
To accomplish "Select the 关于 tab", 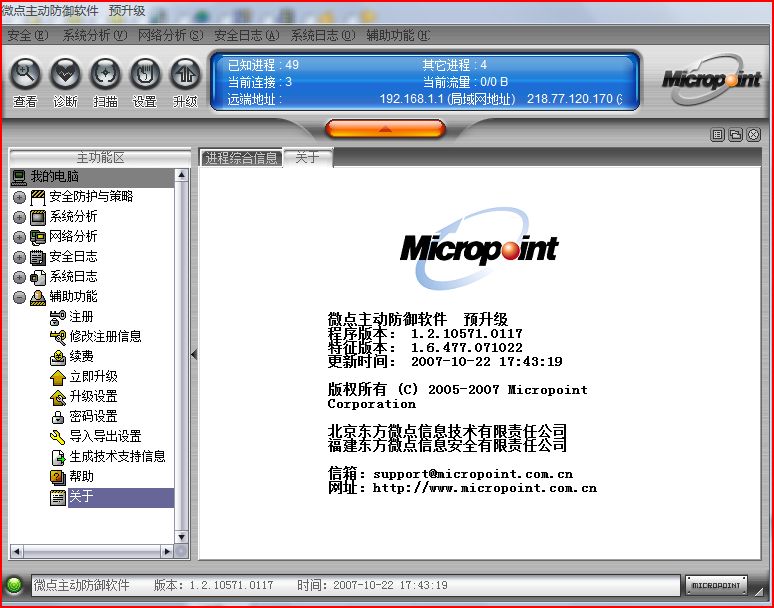I will 308,157.
